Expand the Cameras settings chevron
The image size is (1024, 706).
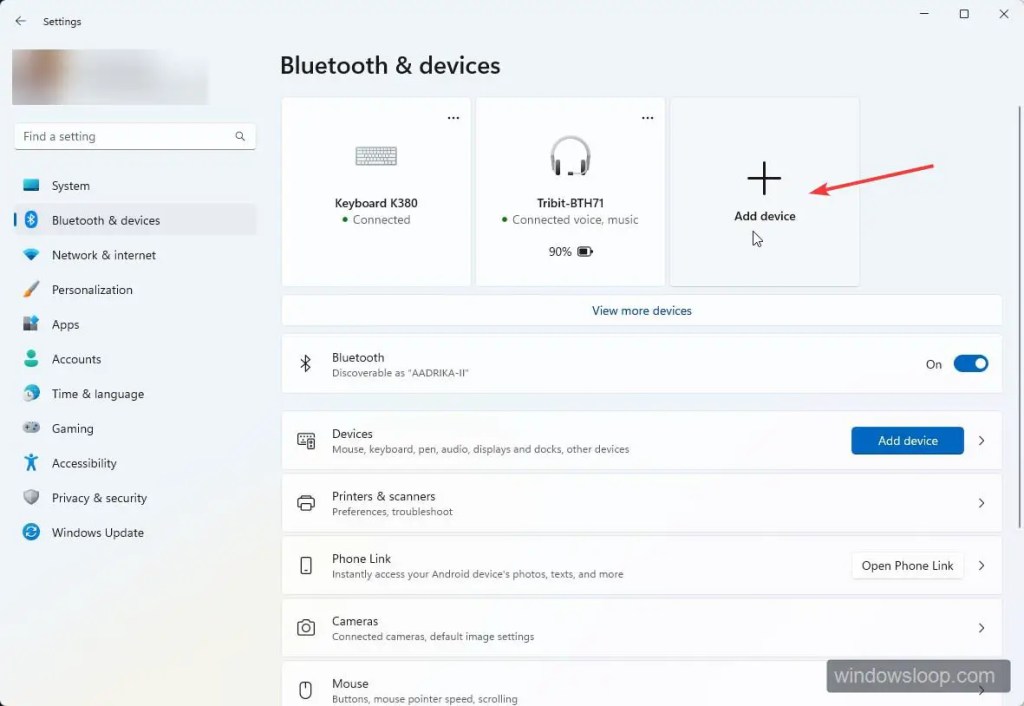point(981,628)
